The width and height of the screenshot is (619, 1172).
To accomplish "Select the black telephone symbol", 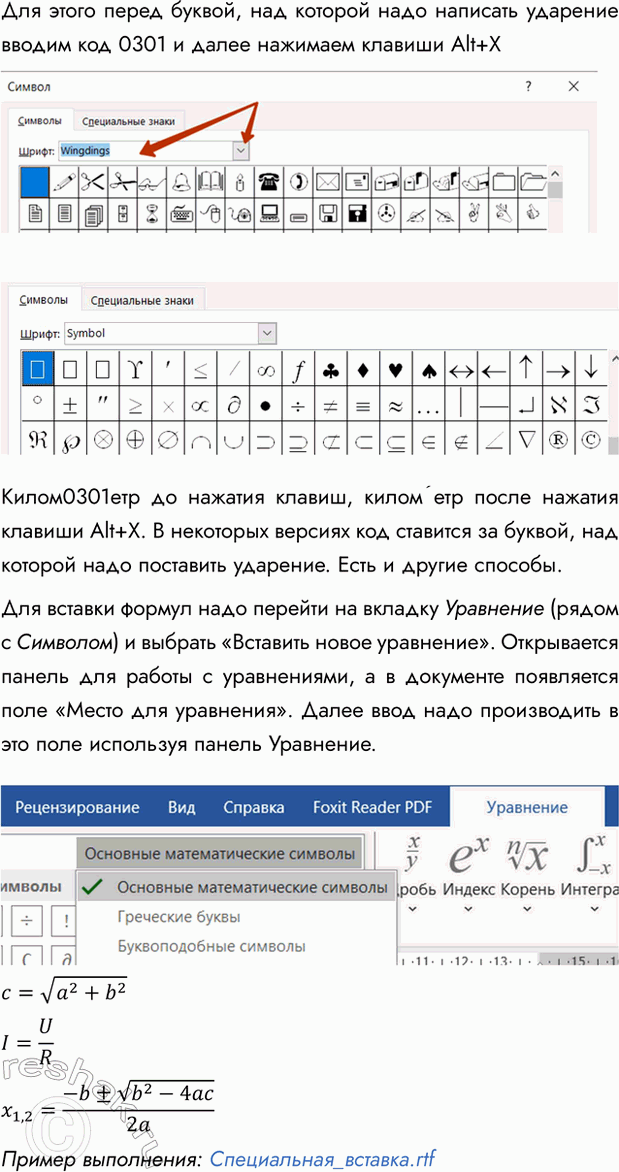I will (x=269, y=182).
